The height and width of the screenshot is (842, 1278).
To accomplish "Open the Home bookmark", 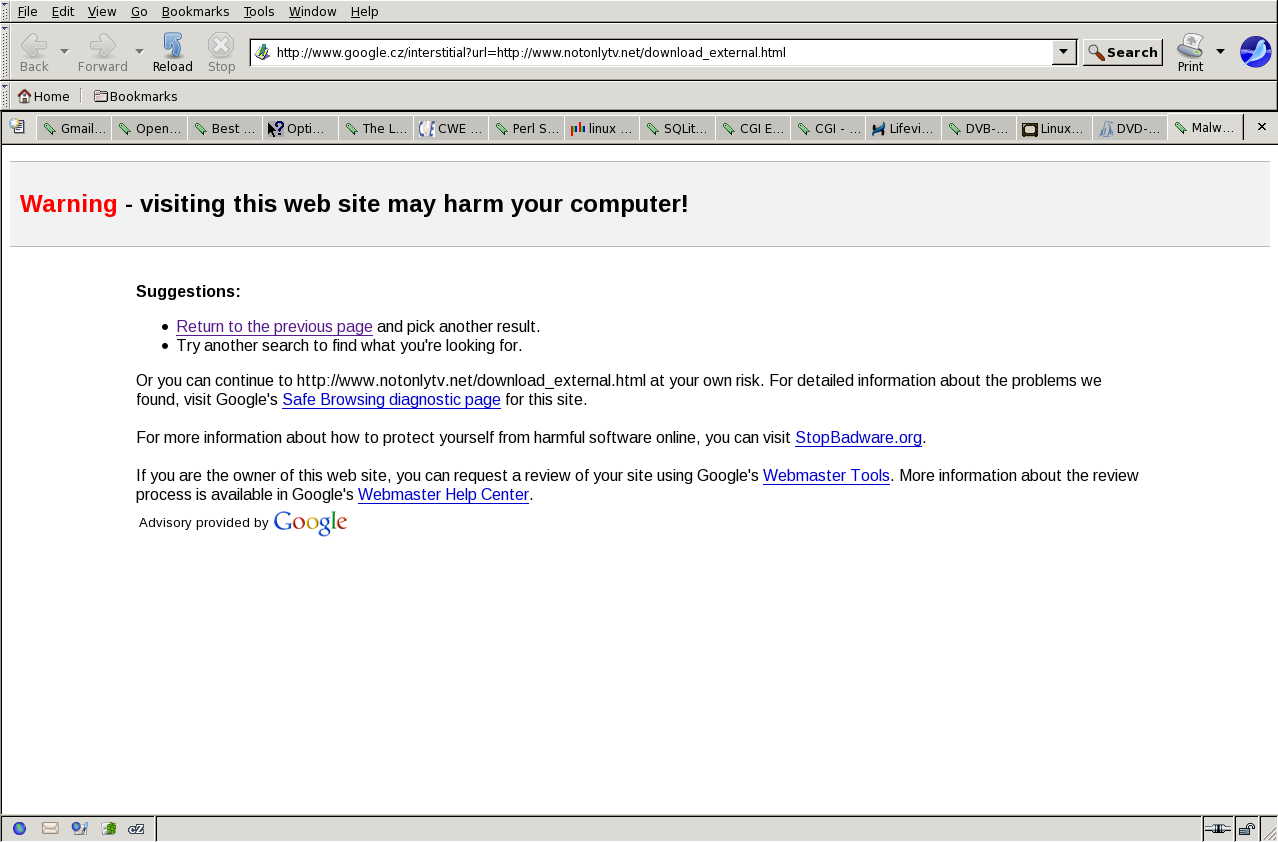I will click(x=44, y=96).
